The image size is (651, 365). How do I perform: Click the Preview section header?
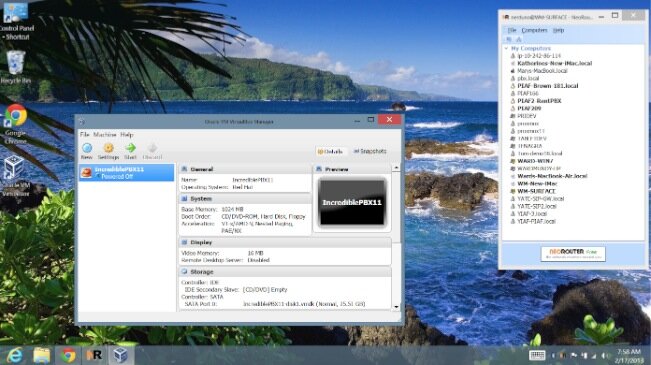click(352, 169)
